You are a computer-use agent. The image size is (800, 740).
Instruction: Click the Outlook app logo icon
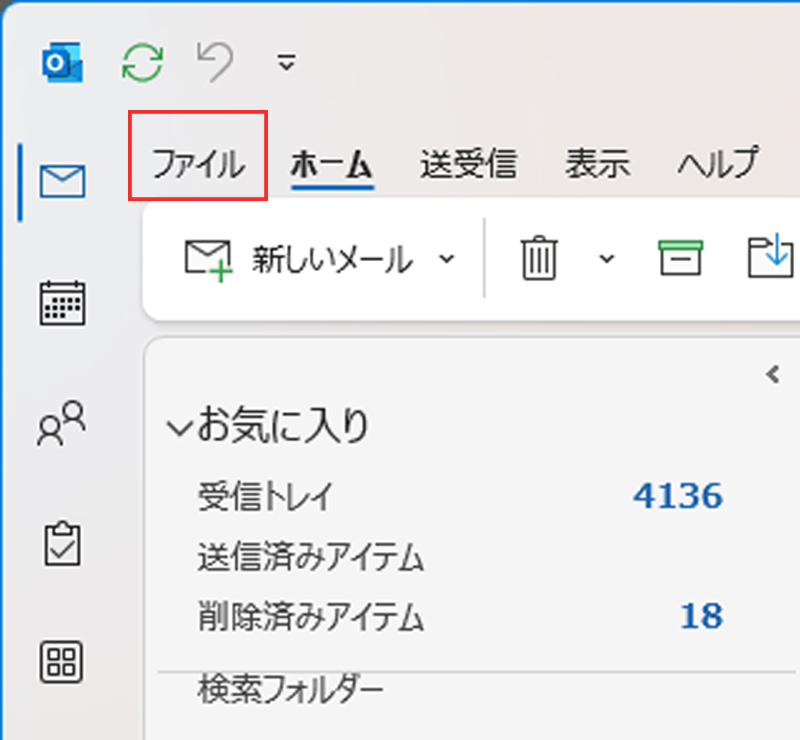62,63
